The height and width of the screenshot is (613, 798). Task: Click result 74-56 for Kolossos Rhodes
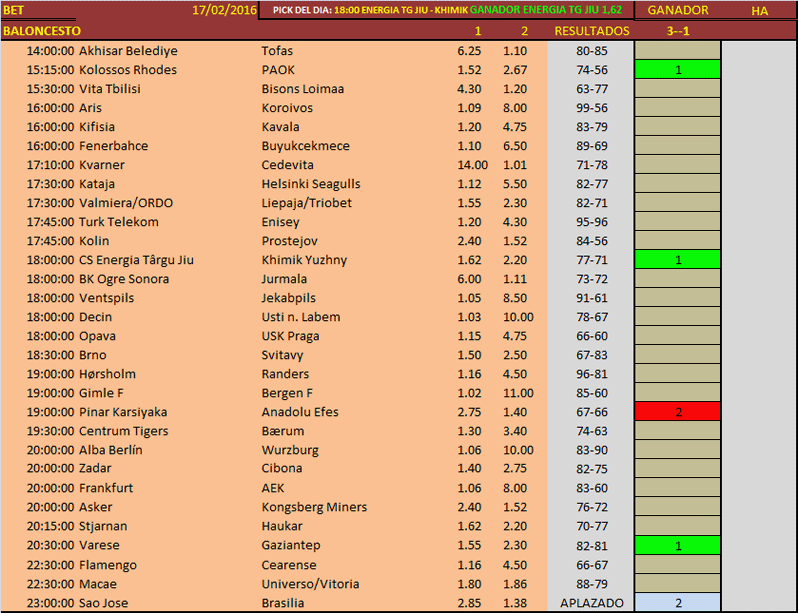point(591,70)
